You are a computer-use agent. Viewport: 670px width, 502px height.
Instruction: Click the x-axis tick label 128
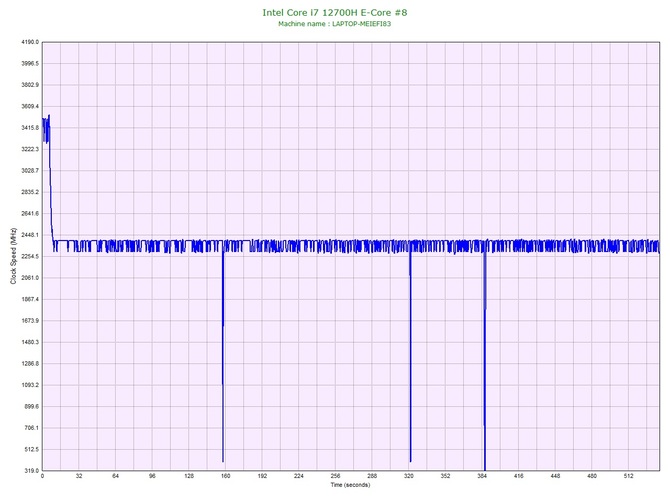point(189,476)
